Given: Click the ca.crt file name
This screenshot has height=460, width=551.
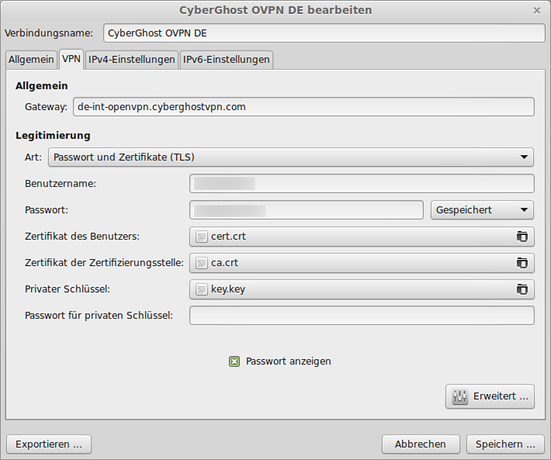Looking at the screenshot, I should 225,263.
